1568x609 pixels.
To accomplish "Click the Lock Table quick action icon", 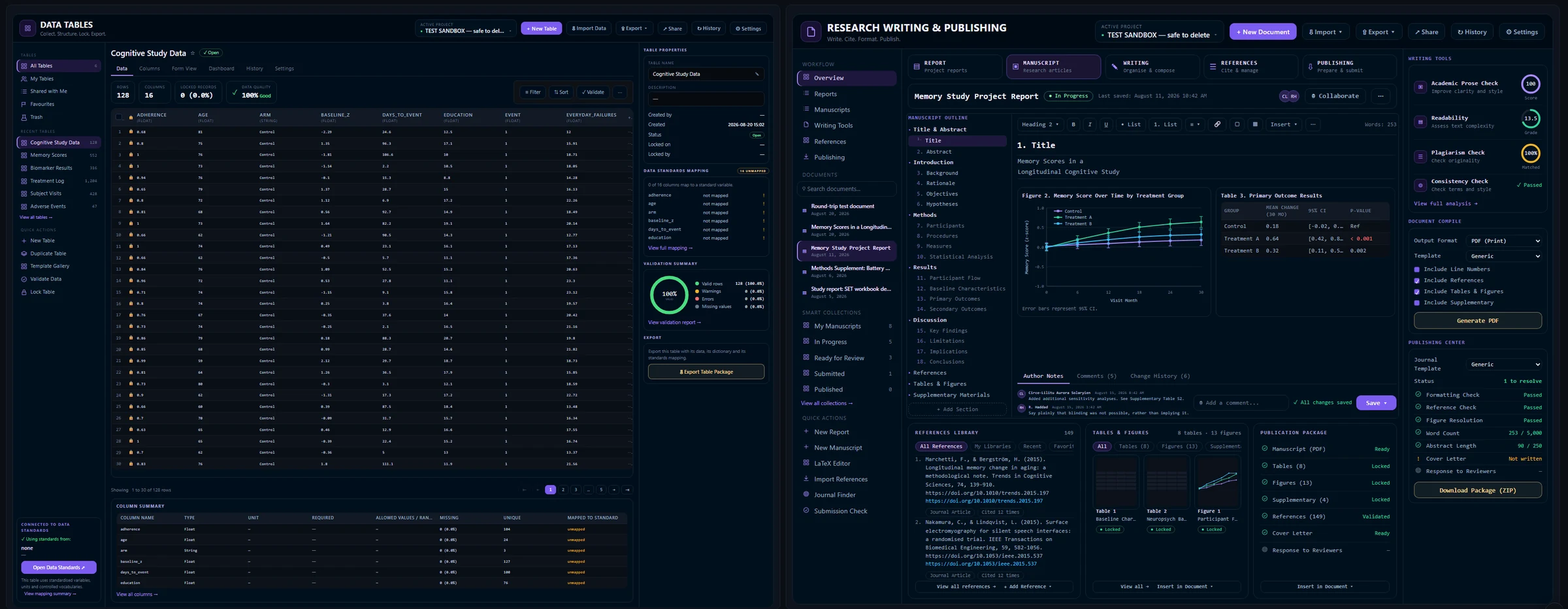I will [x=24, y=292].
